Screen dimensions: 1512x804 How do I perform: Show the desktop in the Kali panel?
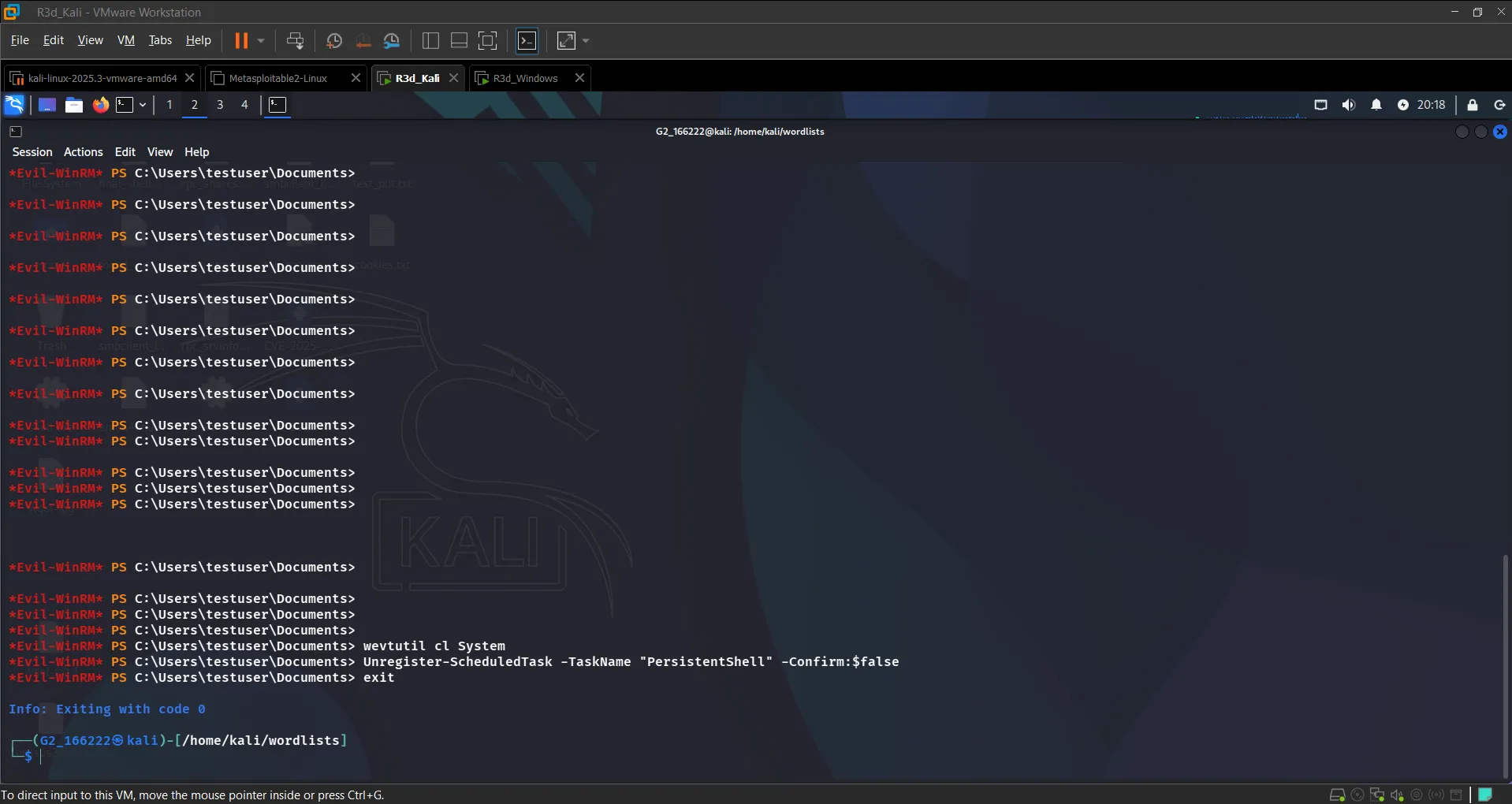coord(47,105)
